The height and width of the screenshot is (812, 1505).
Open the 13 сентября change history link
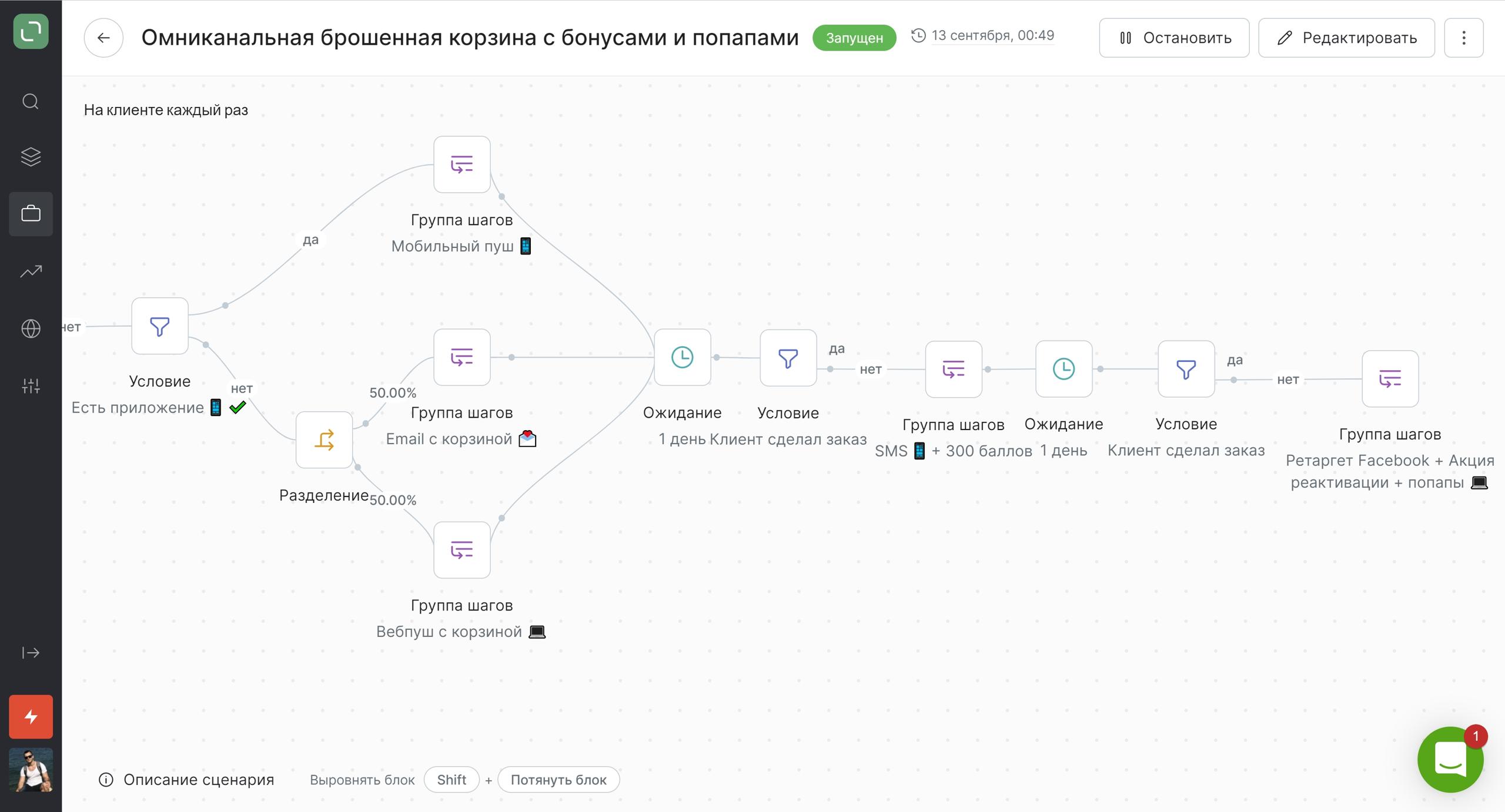[x=992, y=36]
